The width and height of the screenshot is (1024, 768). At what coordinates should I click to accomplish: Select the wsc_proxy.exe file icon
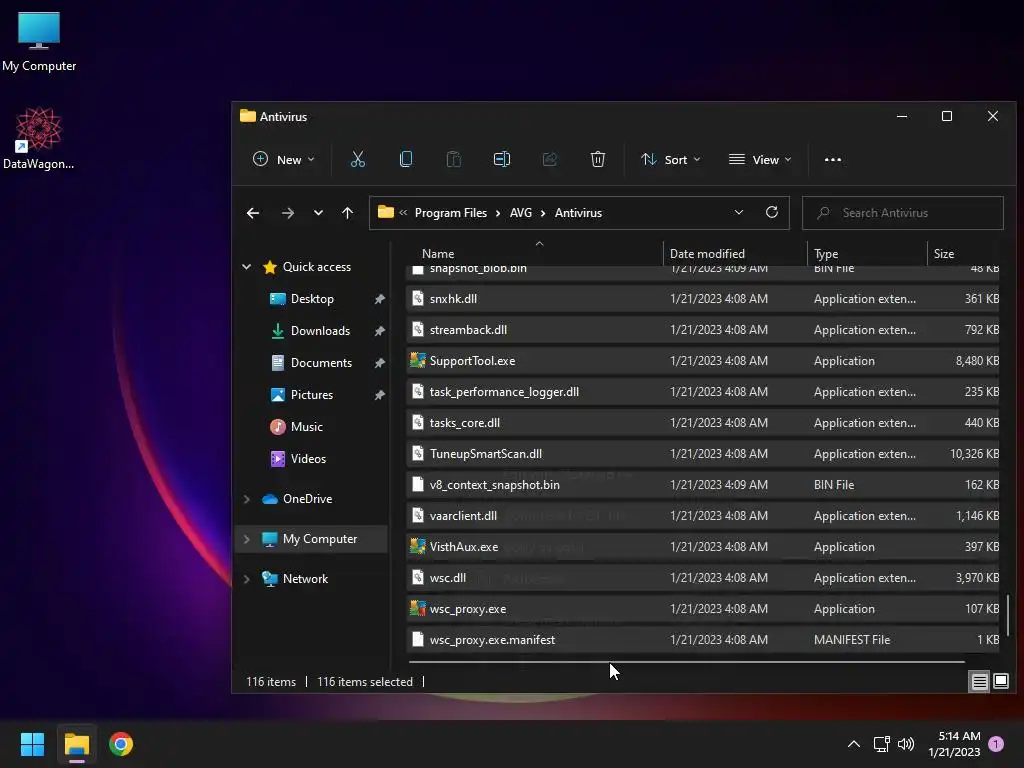click(417, 609)
